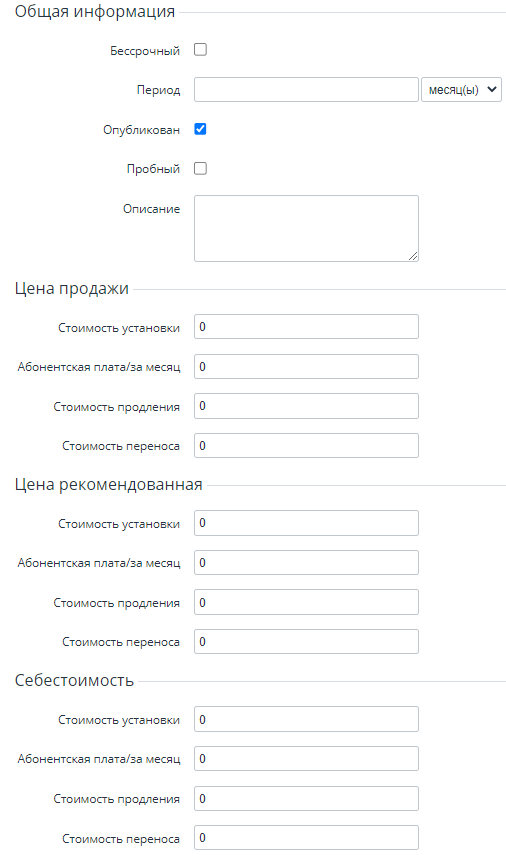Select Стоимость продления field under Цена рекомендованная
The image size is (506, 856).
point(306,602)
